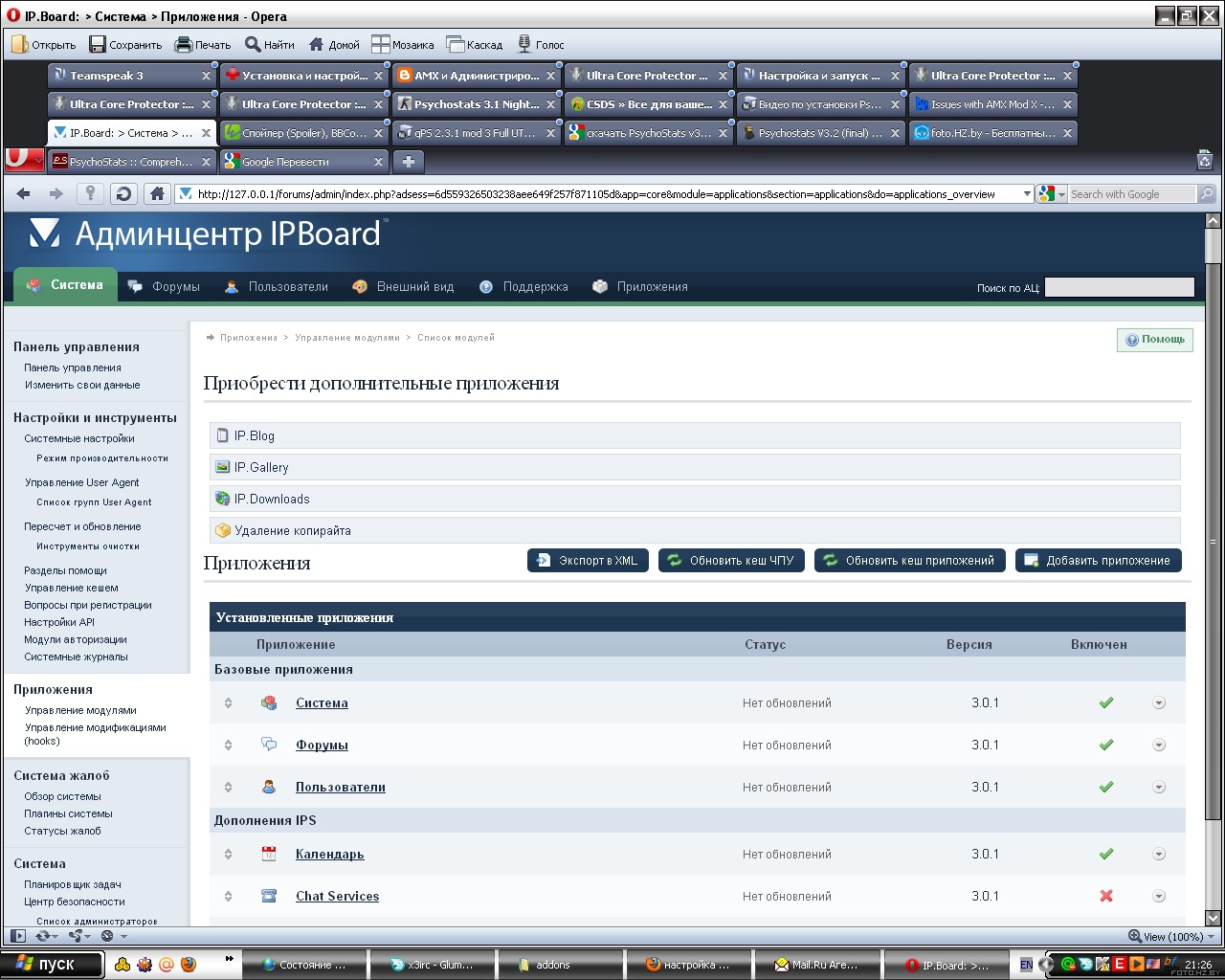Open the search engine selector dropdown
Viewport: 1225px width, 980px height.
click(1061, 194)
